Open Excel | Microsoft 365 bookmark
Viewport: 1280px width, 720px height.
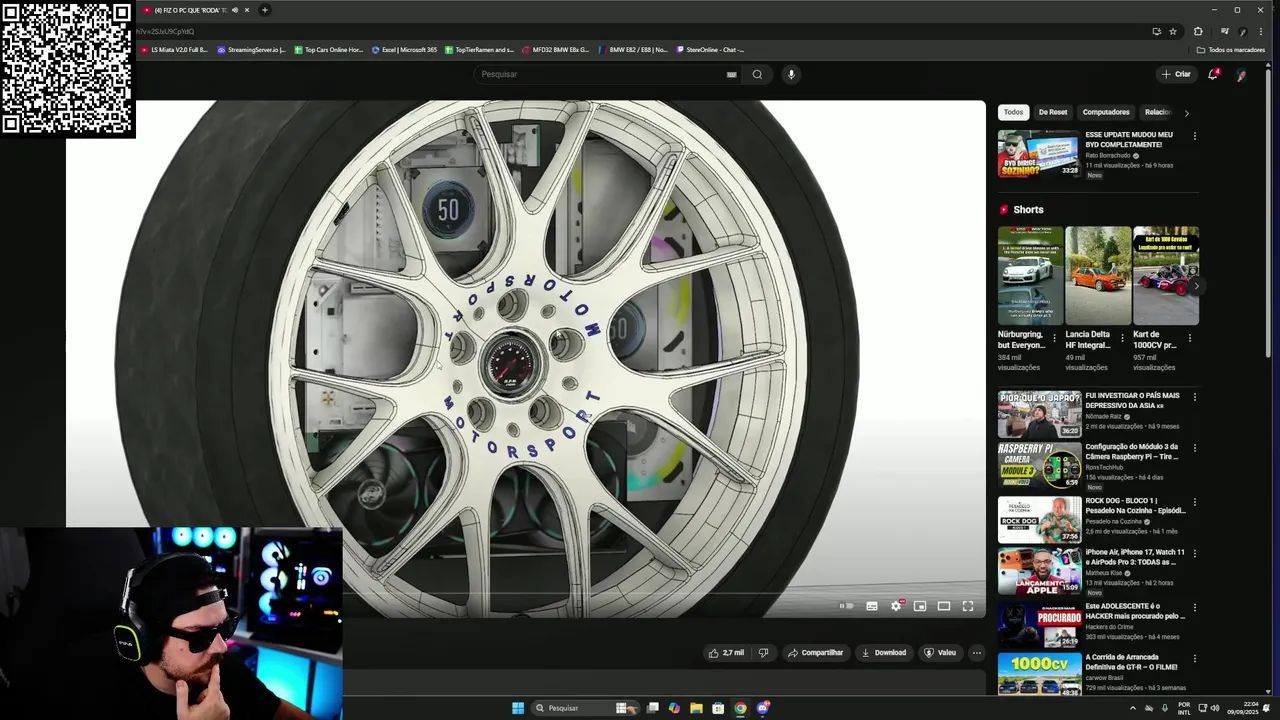404,50
